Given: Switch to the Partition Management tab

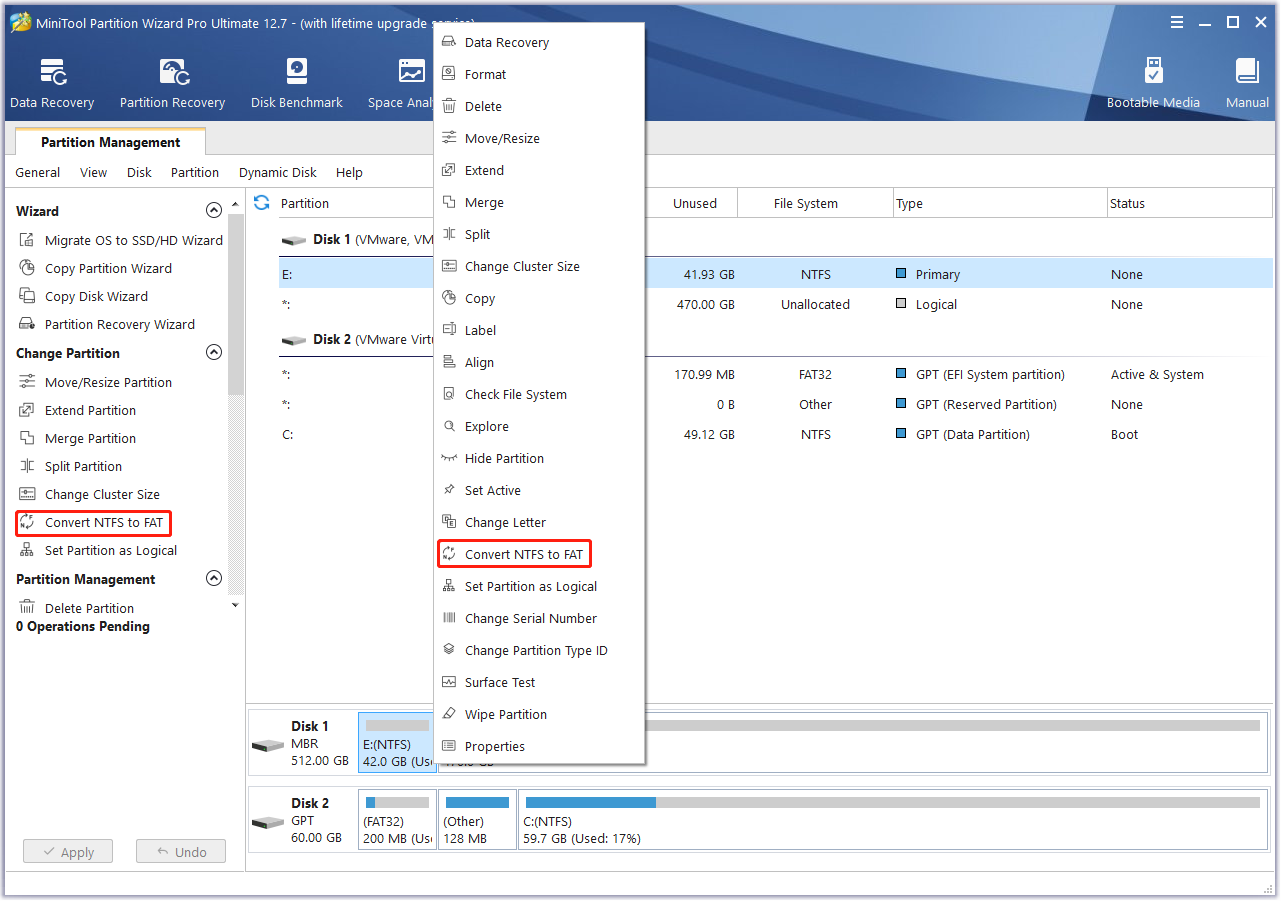Looking at the screenshot, I should [110, 142].
